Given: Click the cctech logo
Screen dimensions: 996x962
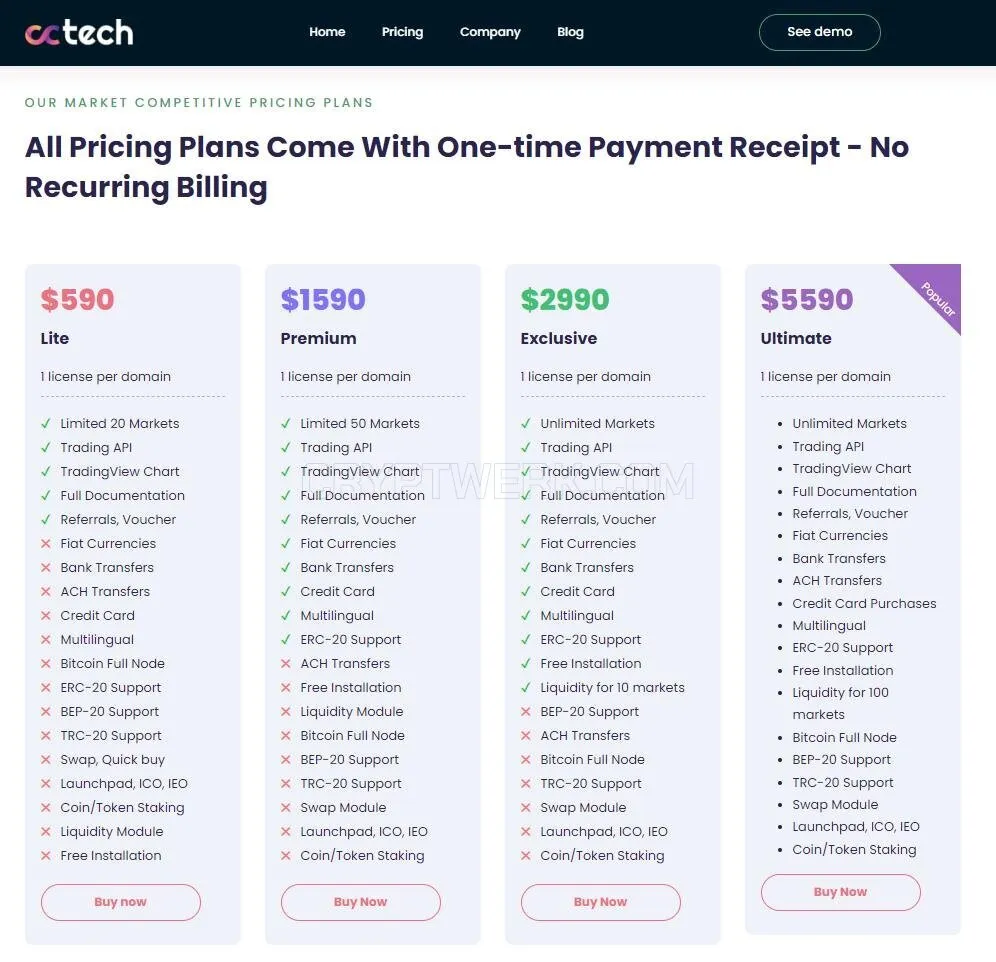Looking at the screenshot, I should pos(79,32).
